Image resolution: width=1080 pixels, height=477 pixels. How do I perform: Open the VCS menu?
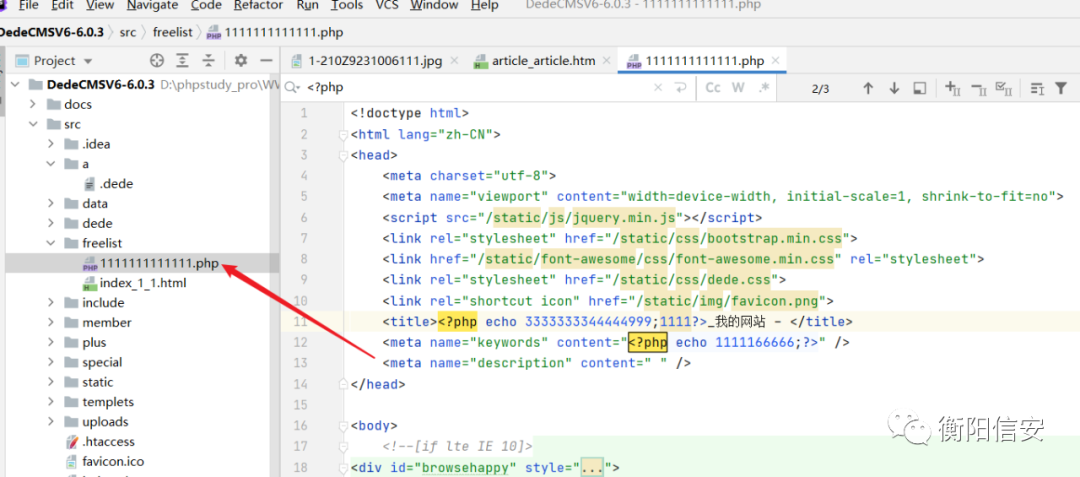pyautogui.click(x=386, y=6)
